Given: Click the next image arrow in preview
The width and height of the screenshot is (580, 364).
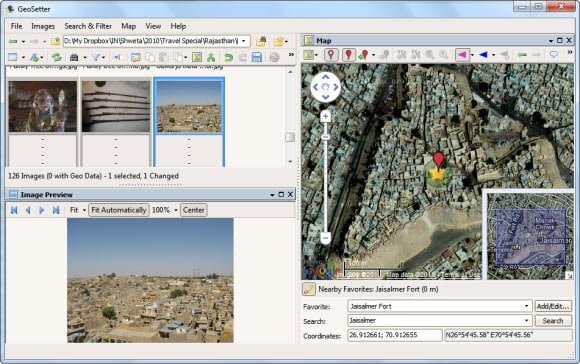Looking at the screenshot, I should pos(41,210).
